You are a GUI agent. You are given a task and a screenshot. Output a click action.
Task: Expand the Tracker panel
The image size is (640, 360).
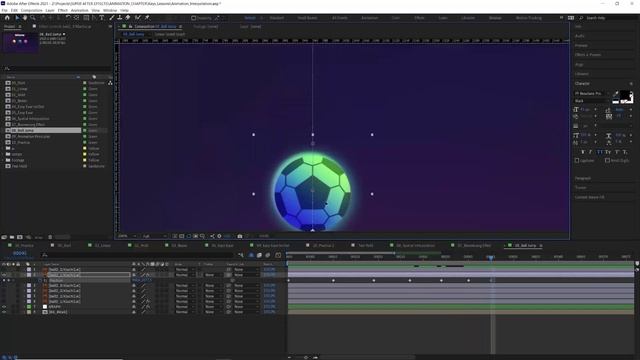coord(580,188)
